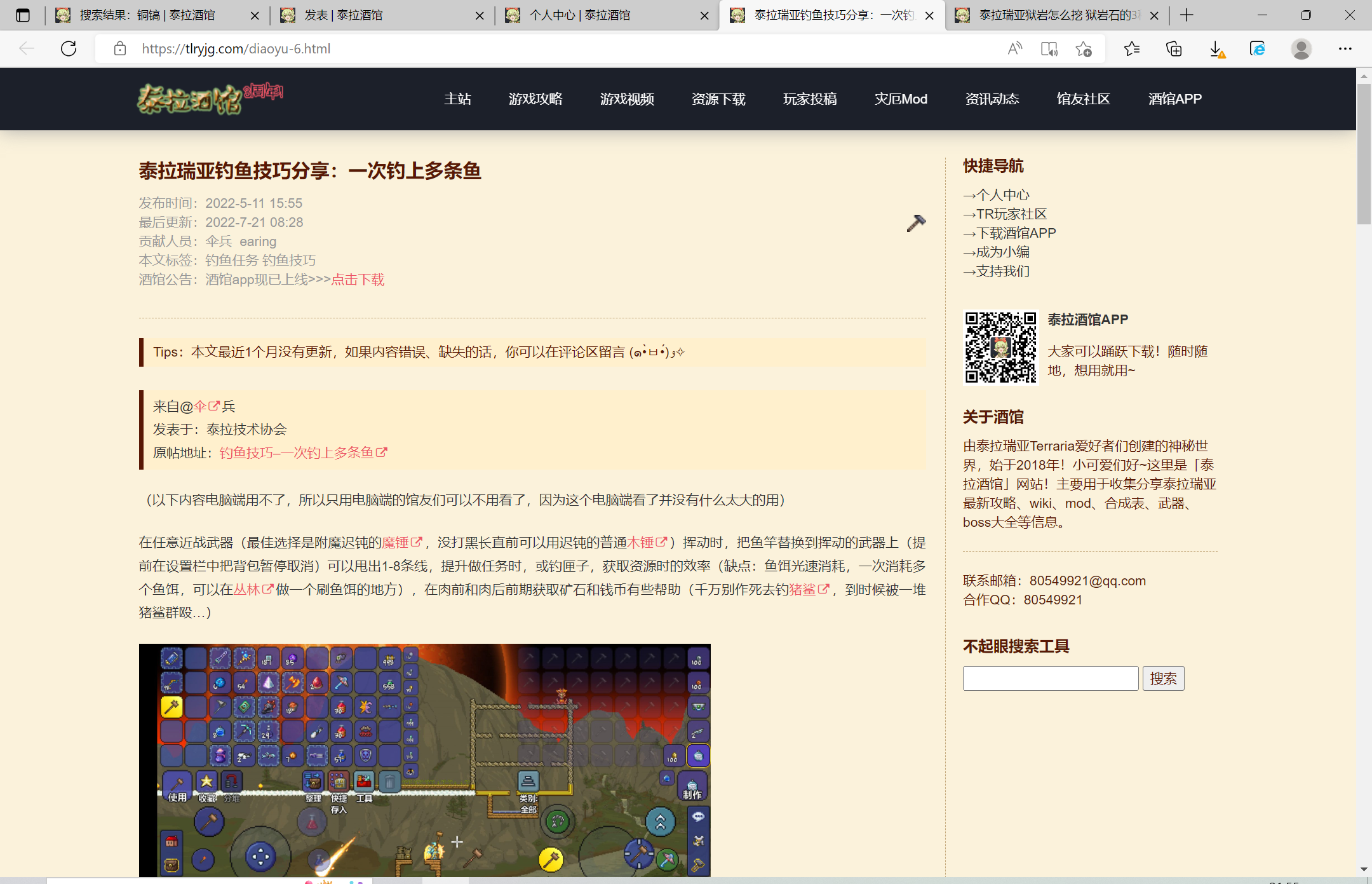Open browser settings three-dots menu
1372x884 pixels.
tap(1345, 49)
